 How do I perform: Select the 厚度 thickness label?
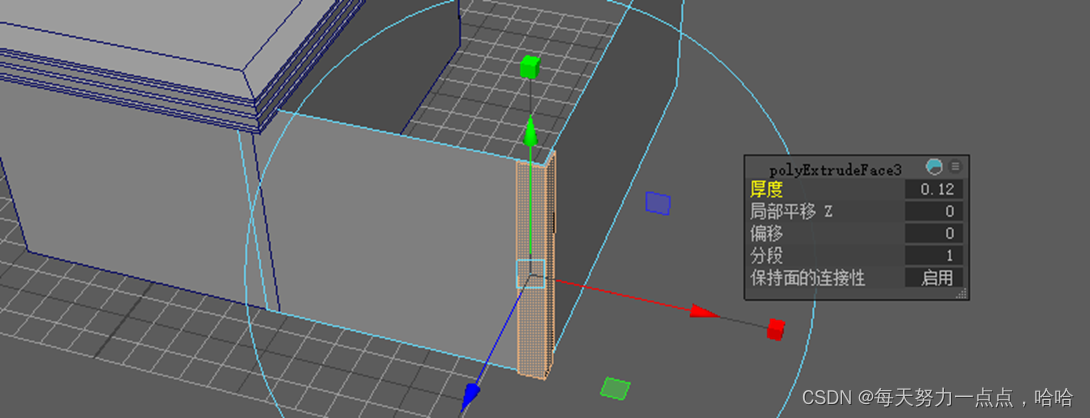pos(766,188)
